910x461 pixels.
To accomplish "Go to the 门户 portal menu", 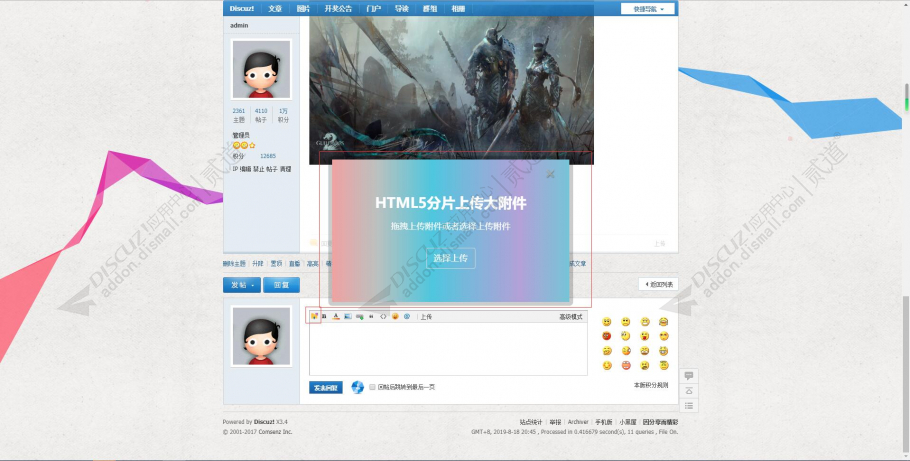I will pos(374,9).
